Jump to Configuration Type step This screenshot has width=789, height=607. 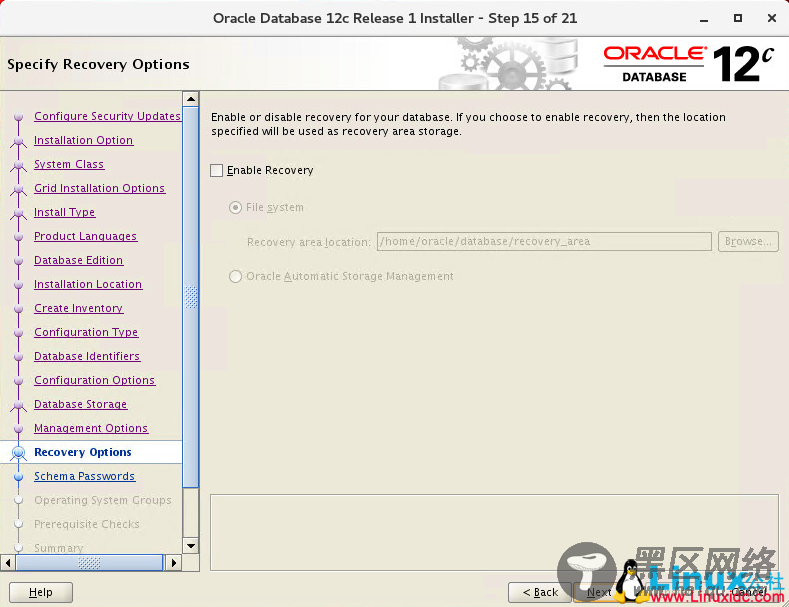(x=86, y=332)
